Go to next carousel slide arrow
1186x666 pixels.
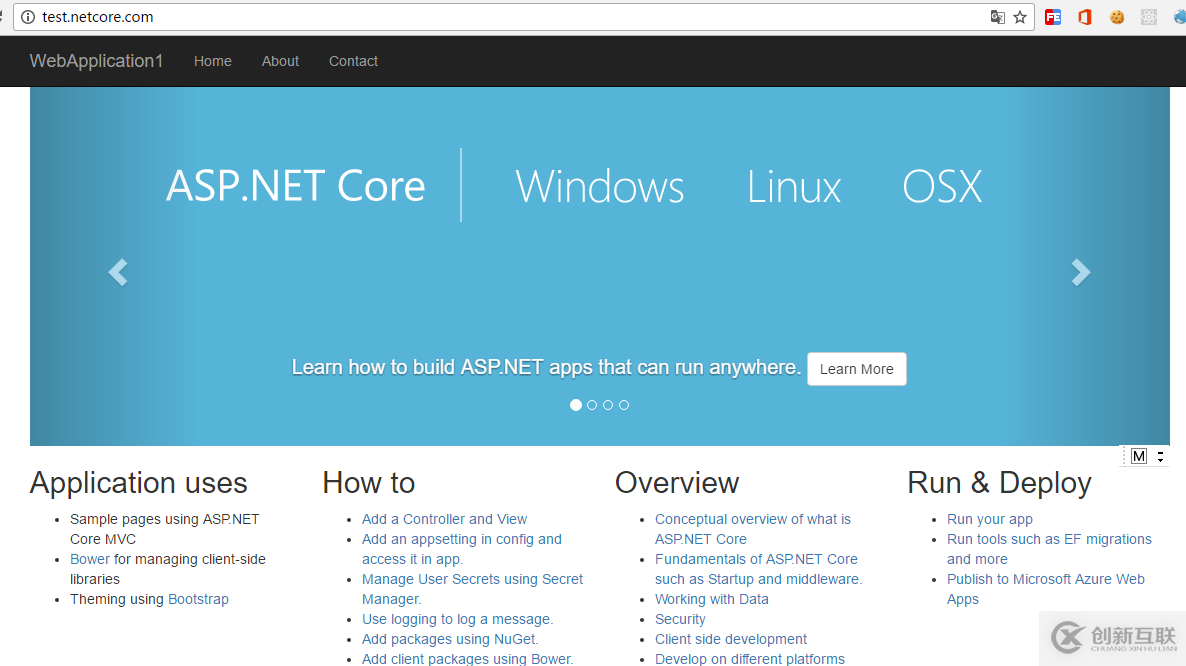point(1081,272)
